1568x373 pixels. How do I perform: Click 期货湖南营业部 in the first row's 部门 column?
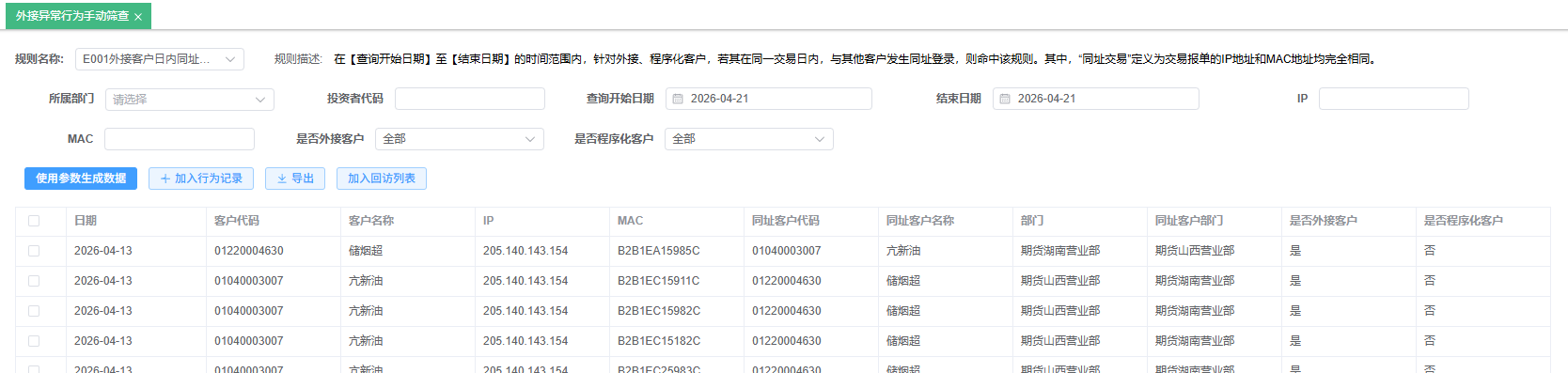point(1060,251)
